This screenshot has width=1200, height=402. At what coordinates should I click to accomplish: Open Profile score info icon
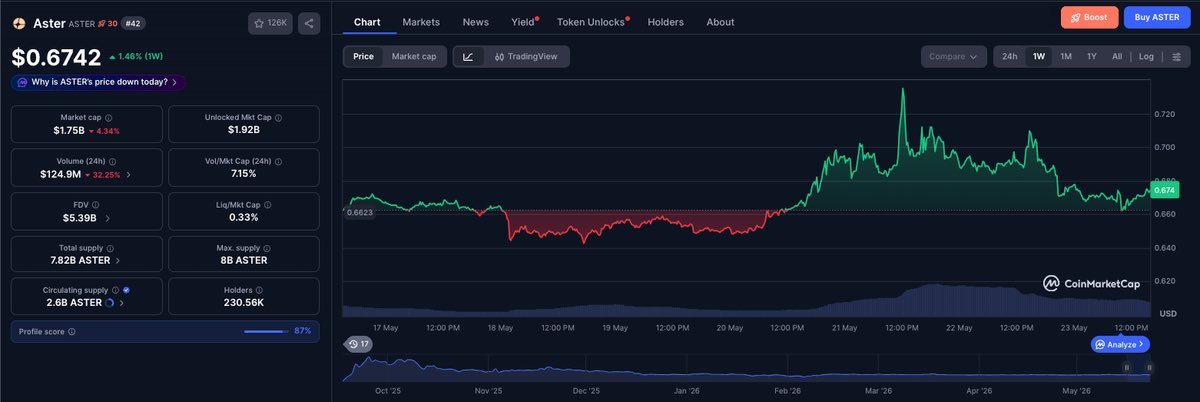70,331
